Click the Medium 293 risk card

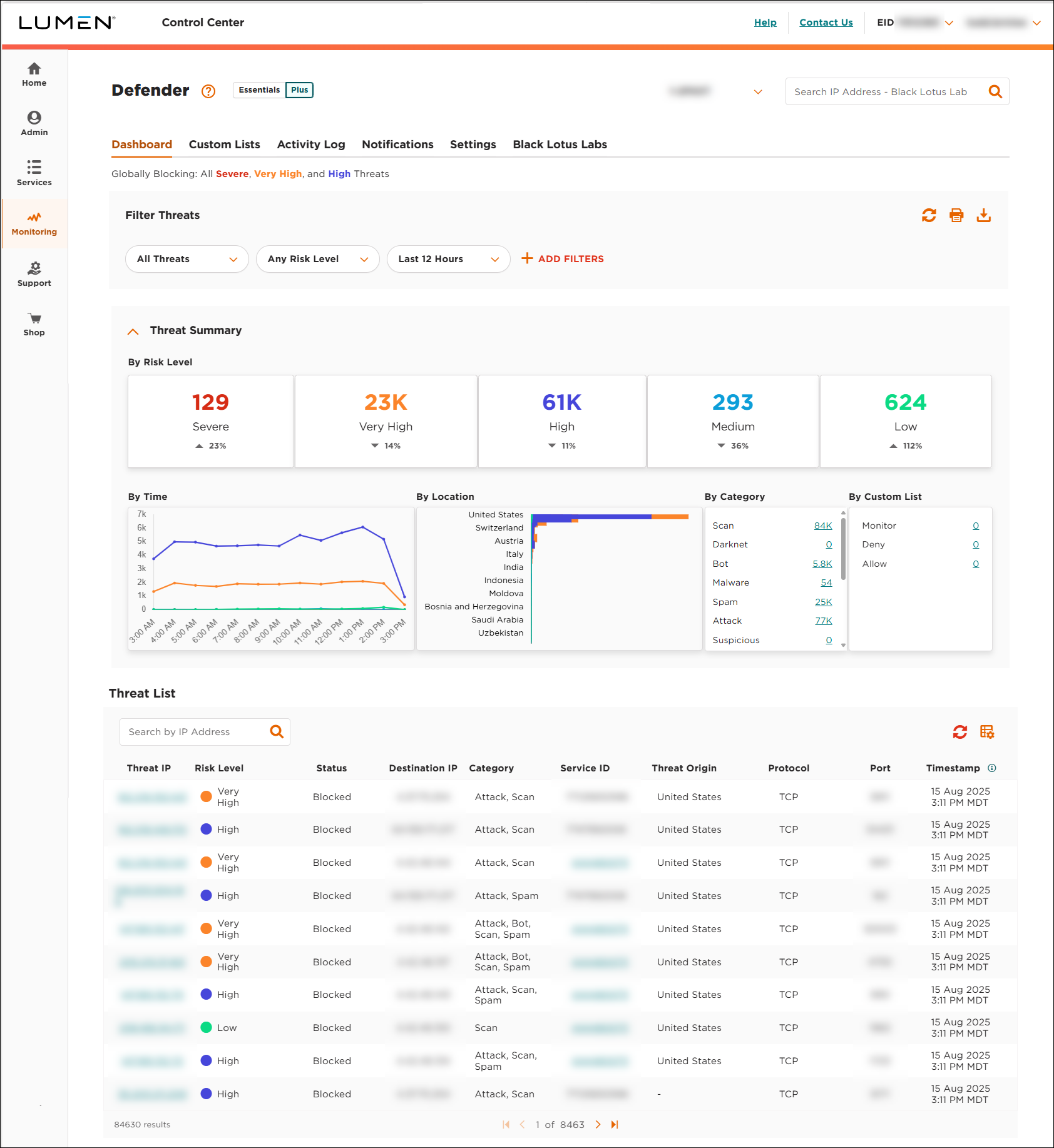733,421
